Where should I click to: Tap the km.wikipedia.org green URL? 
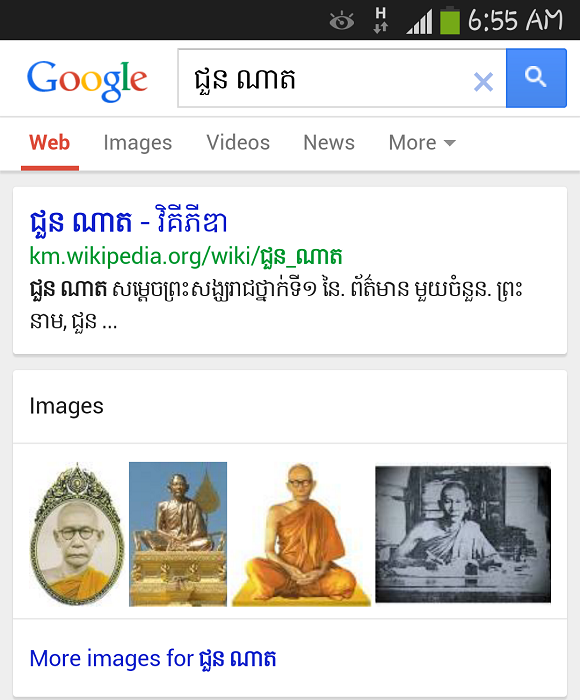coord(186,257)
